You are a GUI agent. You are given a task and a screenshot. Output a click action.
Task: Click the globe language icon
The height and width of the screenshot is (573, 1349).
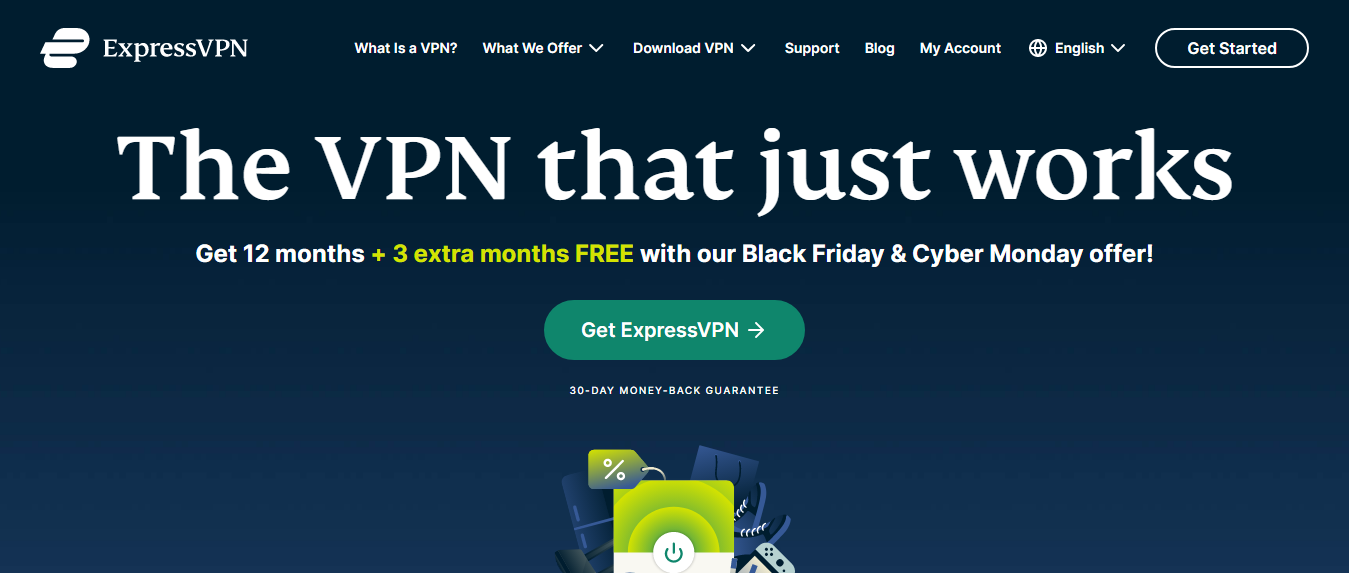point(1038,48)
